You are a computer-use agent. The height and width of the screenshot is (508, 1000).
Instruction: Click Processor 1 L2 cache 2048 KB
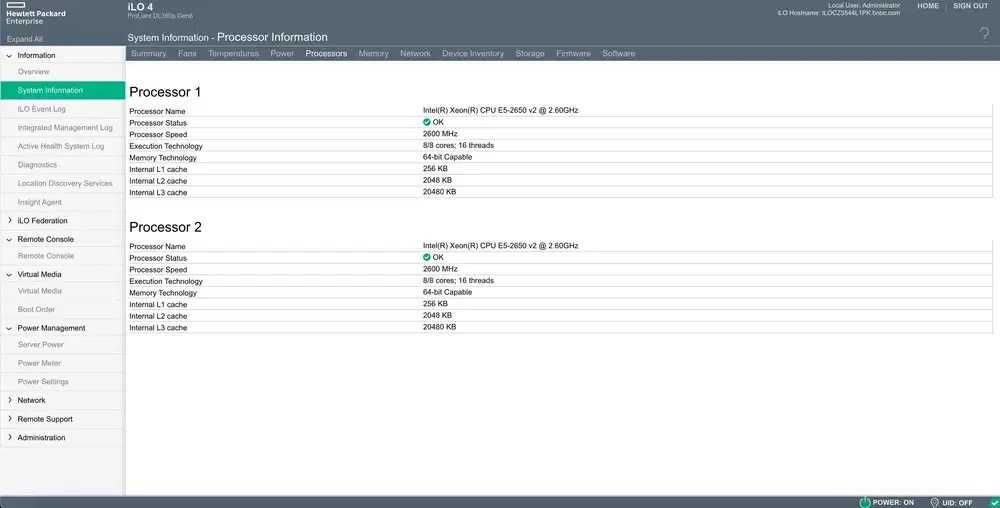(438, 180)
